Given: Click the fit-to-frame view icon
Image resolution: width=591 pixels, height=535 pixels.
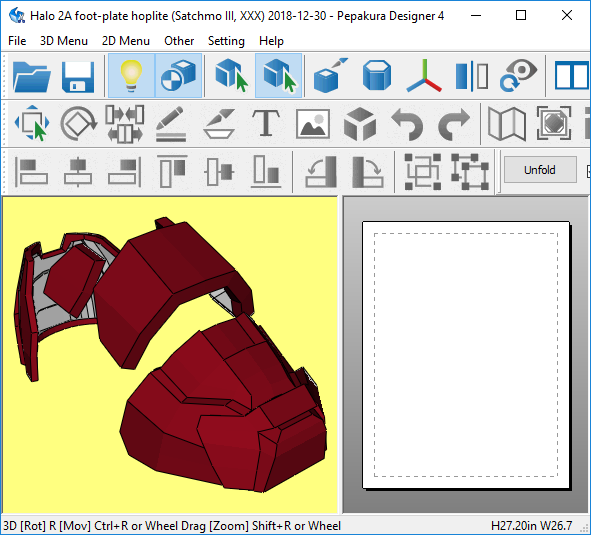Looking at the screenshot, I should pos(554,123).
